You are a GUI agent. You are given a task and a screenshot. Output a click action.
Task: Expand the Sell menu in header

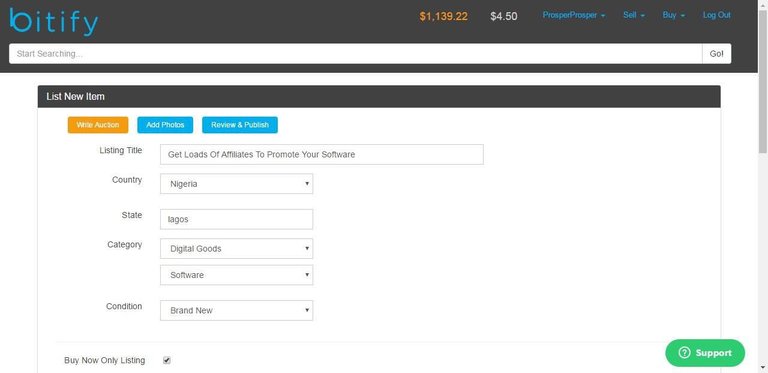tap(633, 15)
